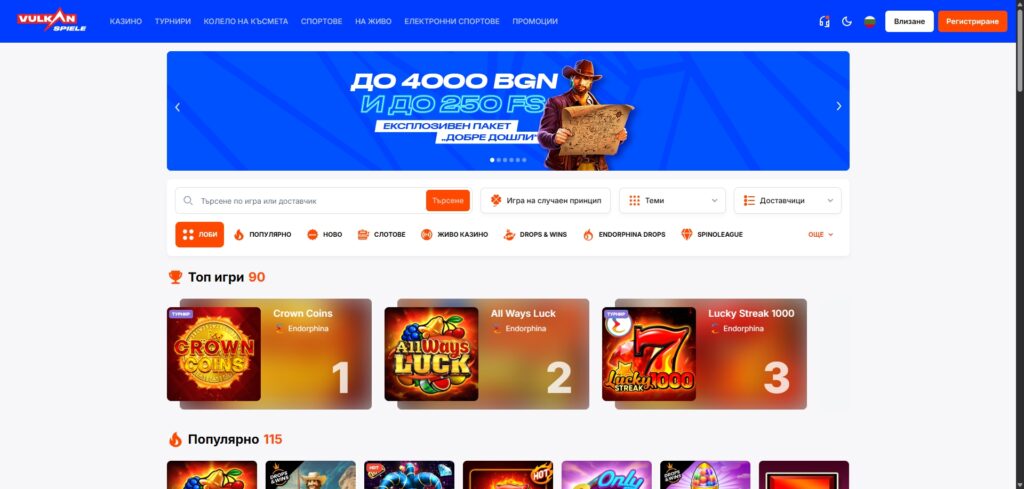Select the Популярно flame category
This screenshot has height=489, width=1024.
click(x=263, y=234)
